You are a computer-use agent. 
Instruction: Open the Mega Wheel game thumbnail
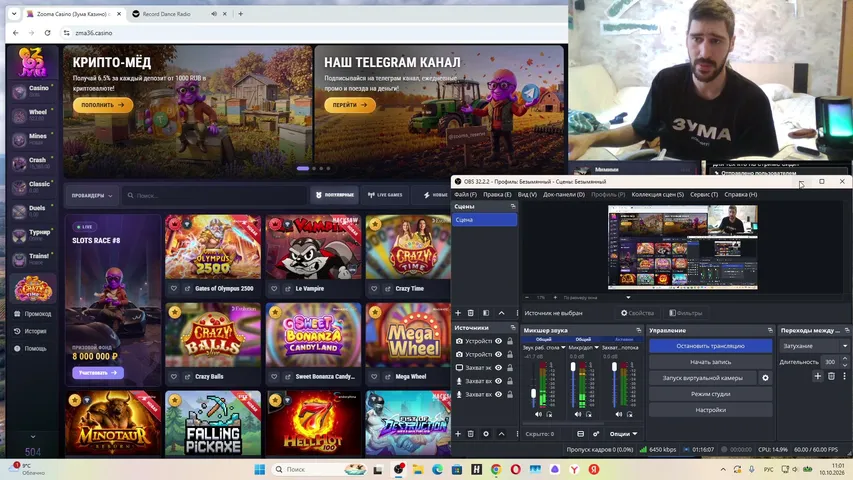pyautogui.click(x=408, y=335)
